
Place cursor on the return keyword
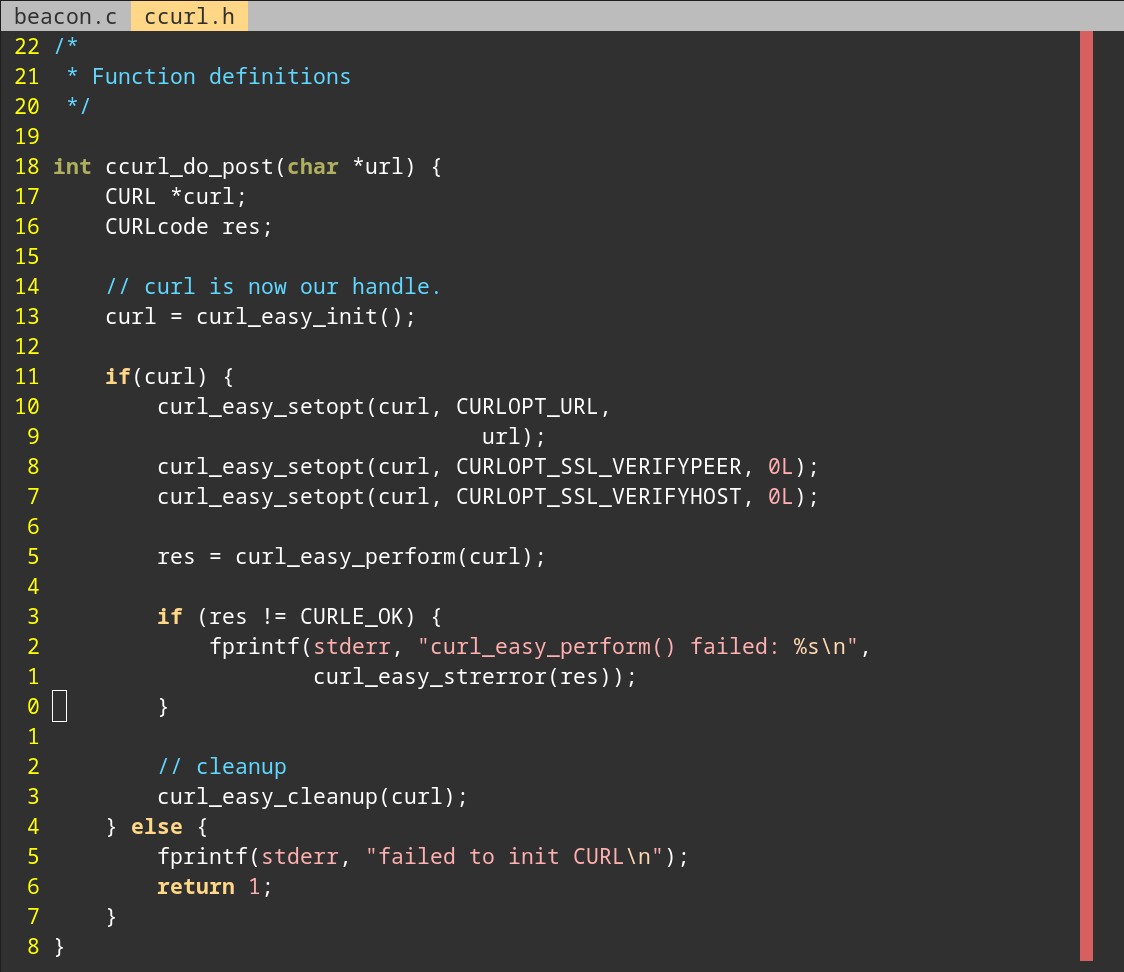(x=195, y=887)
